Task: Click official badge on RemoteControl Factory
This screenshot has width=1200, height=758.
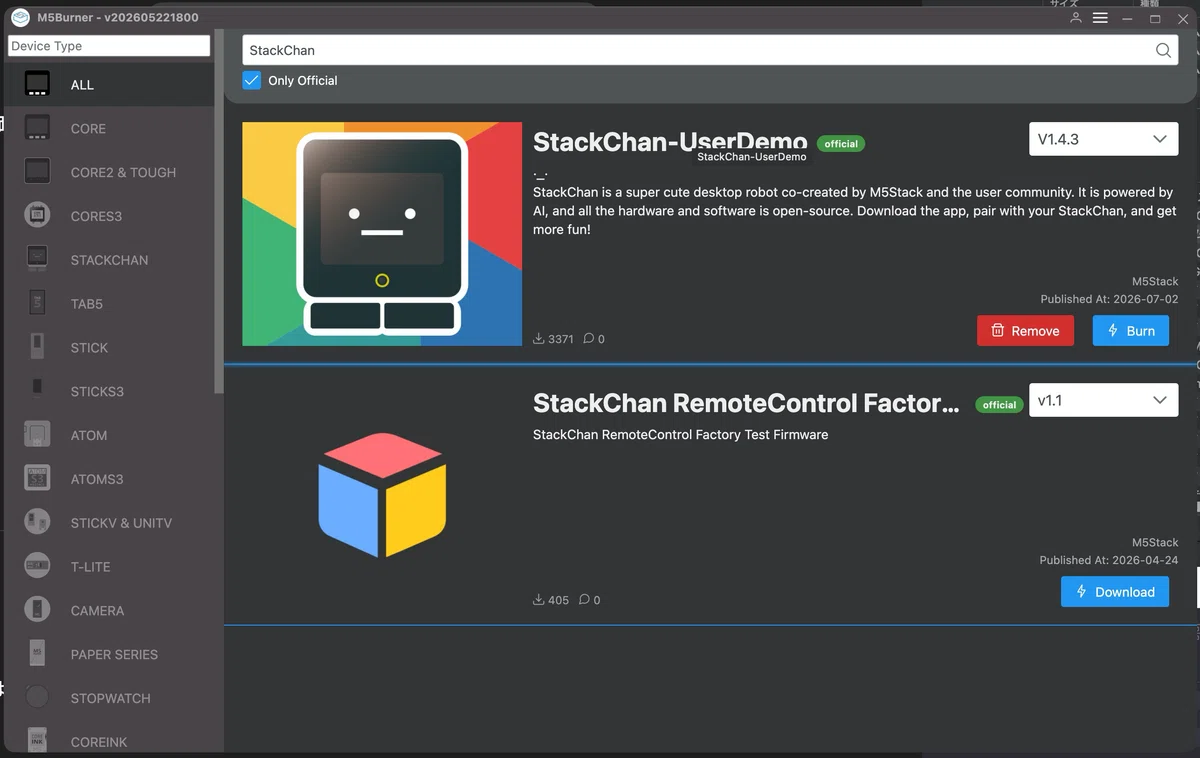Action: click(x=999, y=405)
